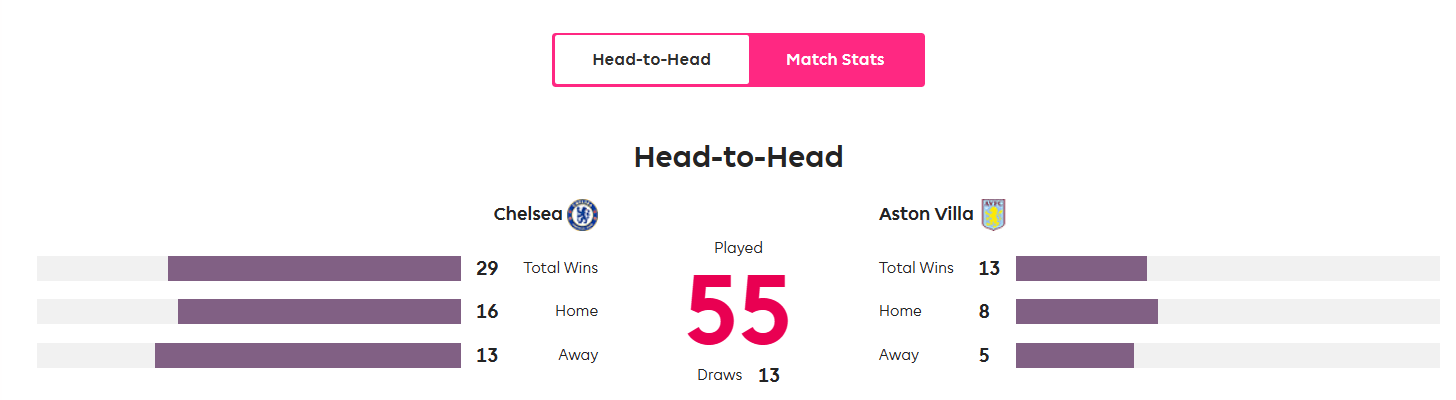Viewport: 1456px width, 400px height.
Task: Open the Match Stats tab
Action: [x=835, y=60]
